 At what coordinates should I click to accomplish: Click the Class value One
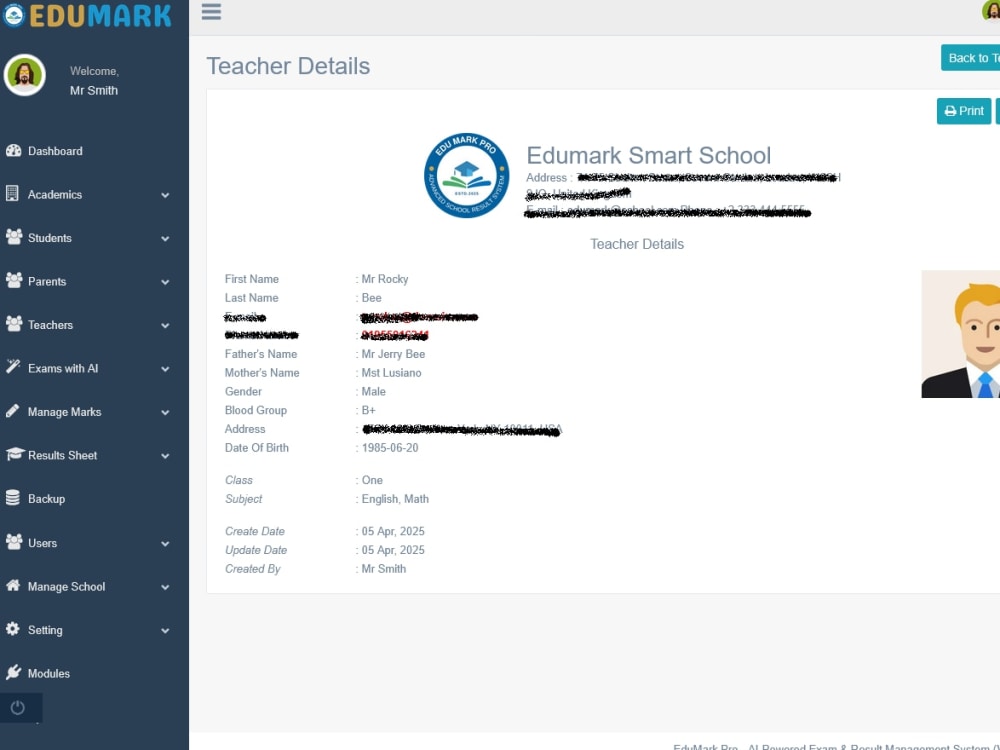pyautogui.click(x=372, y=480)
